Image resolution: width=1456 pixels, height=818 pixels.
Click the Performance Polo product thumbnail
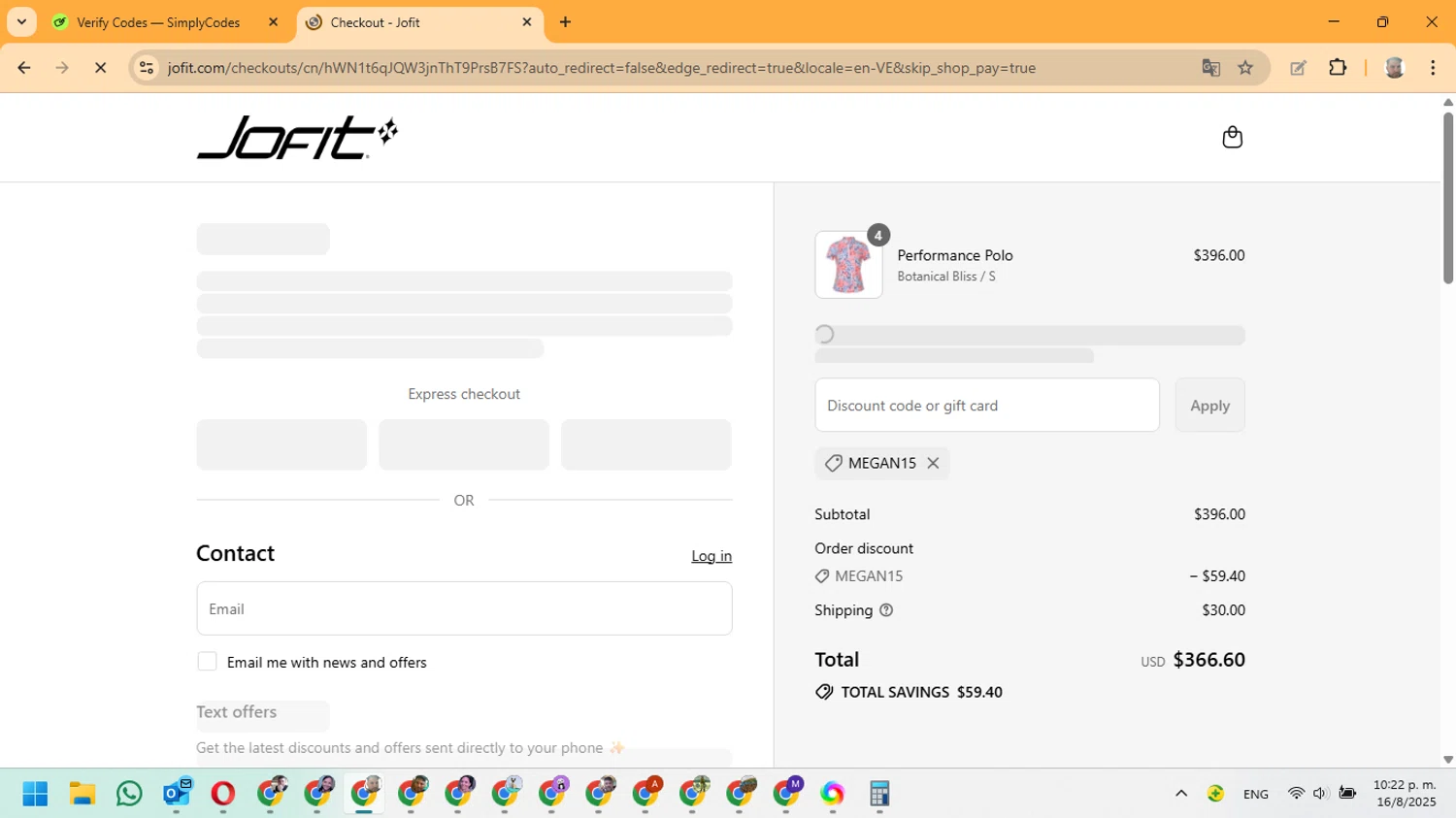click(x=848, y=265)
